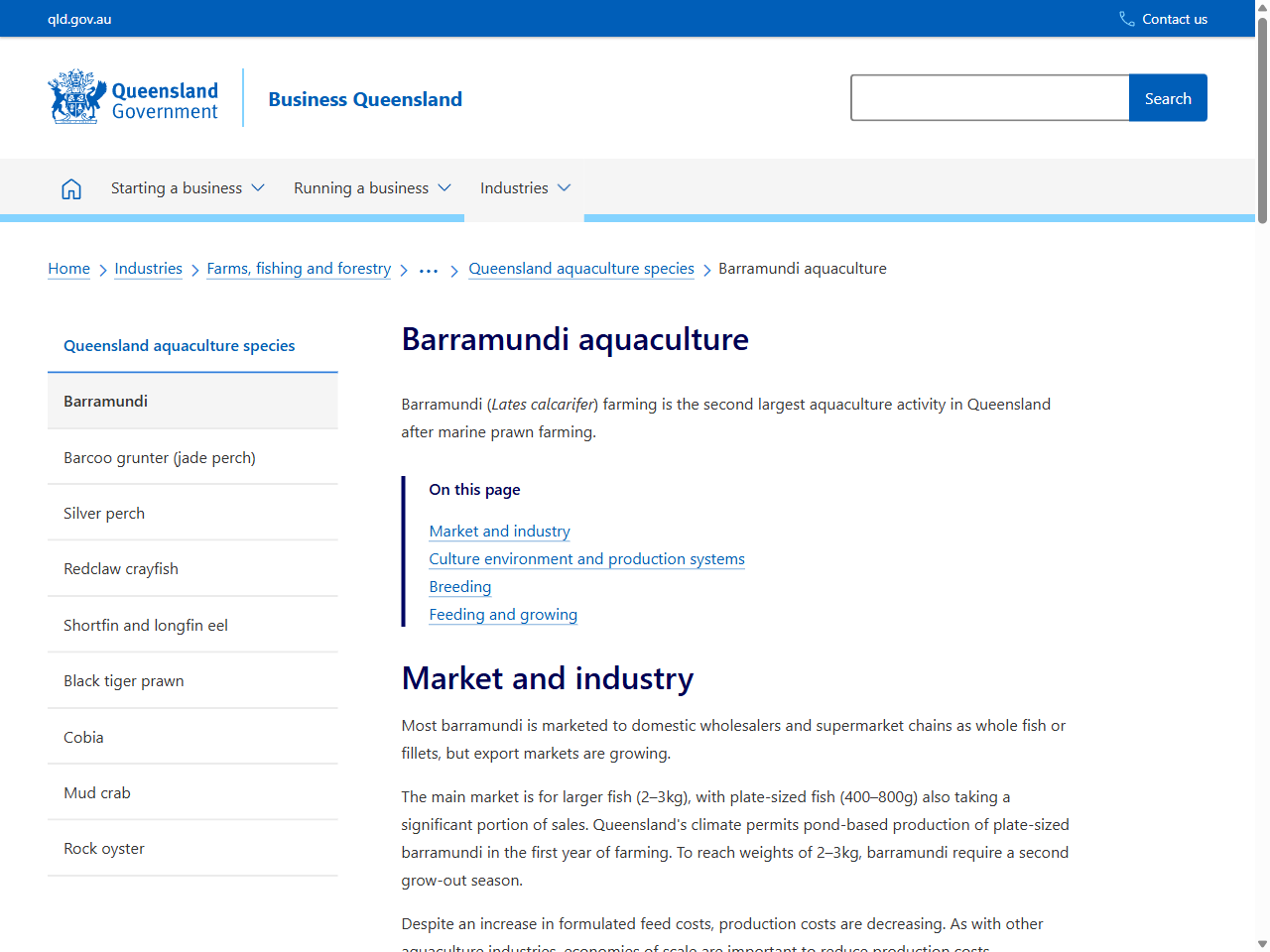1270x952 pixels.
Task: Select the Queensland Government coat of arms logo
Action: click(x=72, y=96)
